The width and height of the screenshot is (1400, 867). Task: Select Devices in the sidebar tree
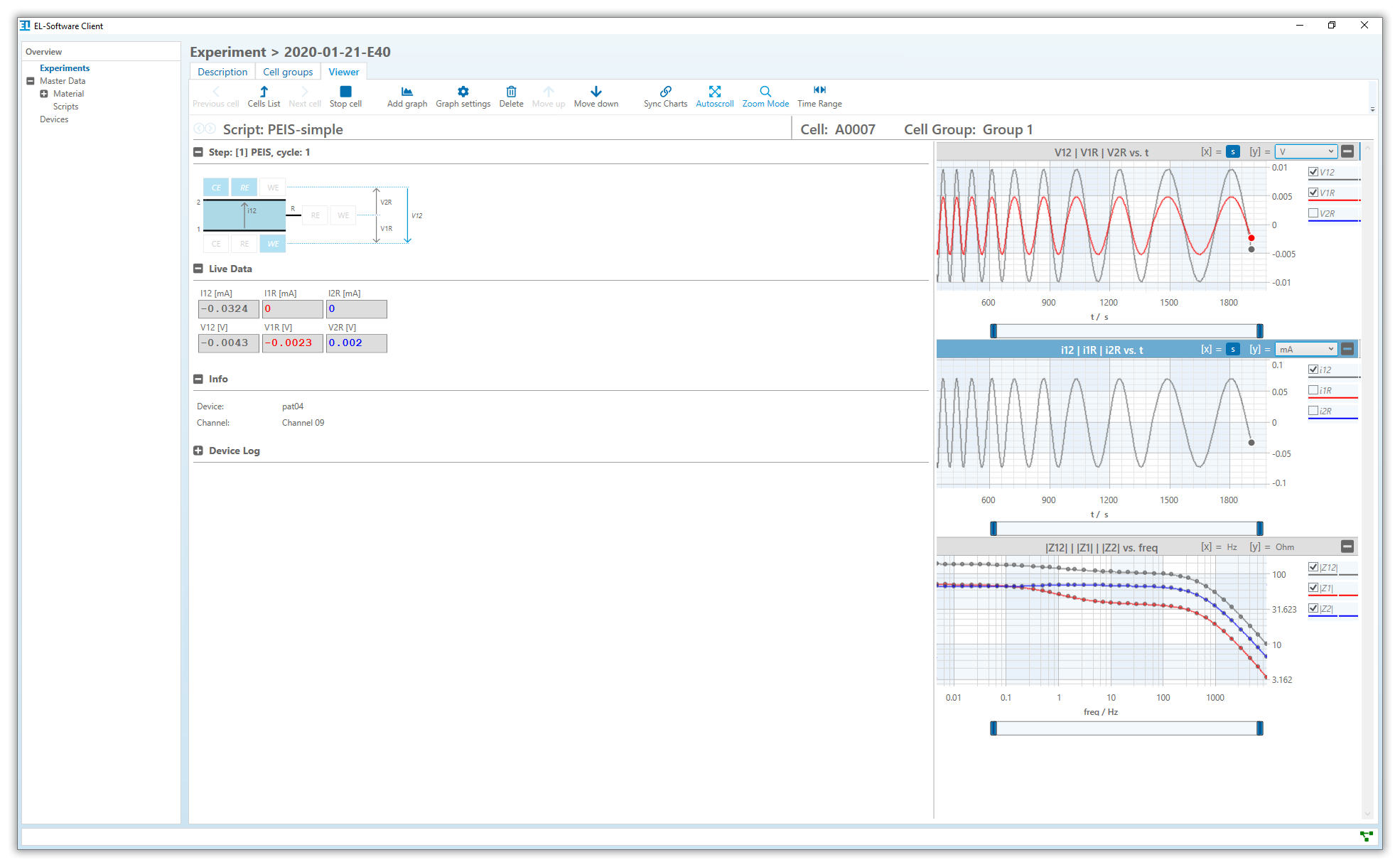point(54,119)
